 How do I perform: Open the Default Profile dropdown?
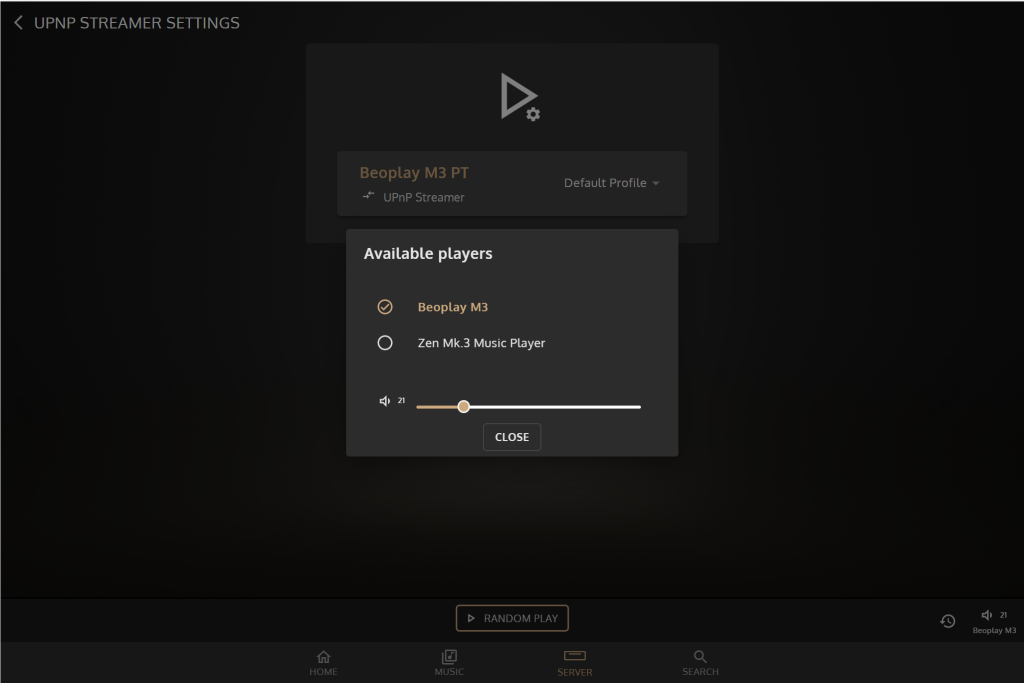pos(611,183)
